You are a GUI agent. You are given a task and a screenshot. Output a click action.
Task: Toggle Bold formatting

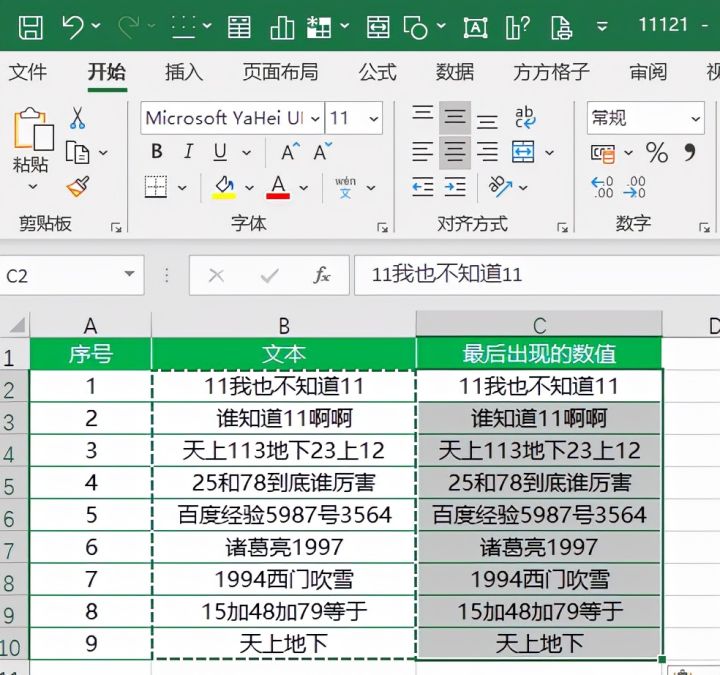click(x=157, y=152)
